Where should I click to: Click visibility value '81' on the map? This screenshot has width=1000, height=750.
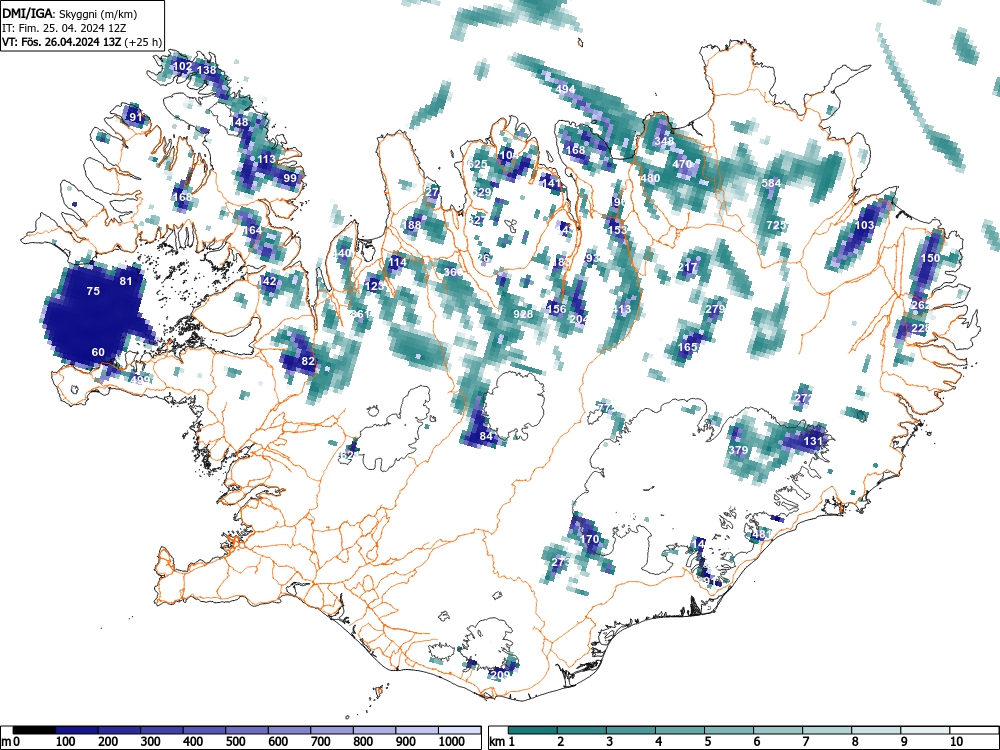point(126,281)
